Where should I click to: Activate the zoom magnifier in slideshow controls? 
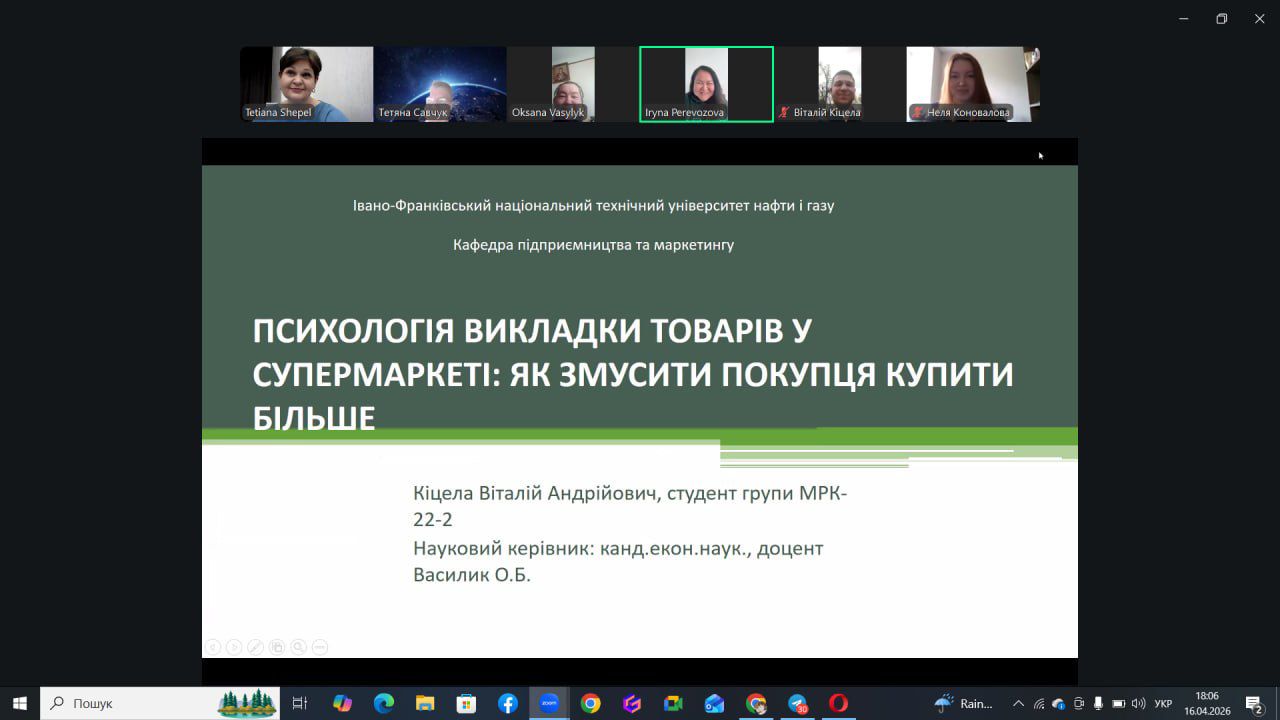click(298, 647)
